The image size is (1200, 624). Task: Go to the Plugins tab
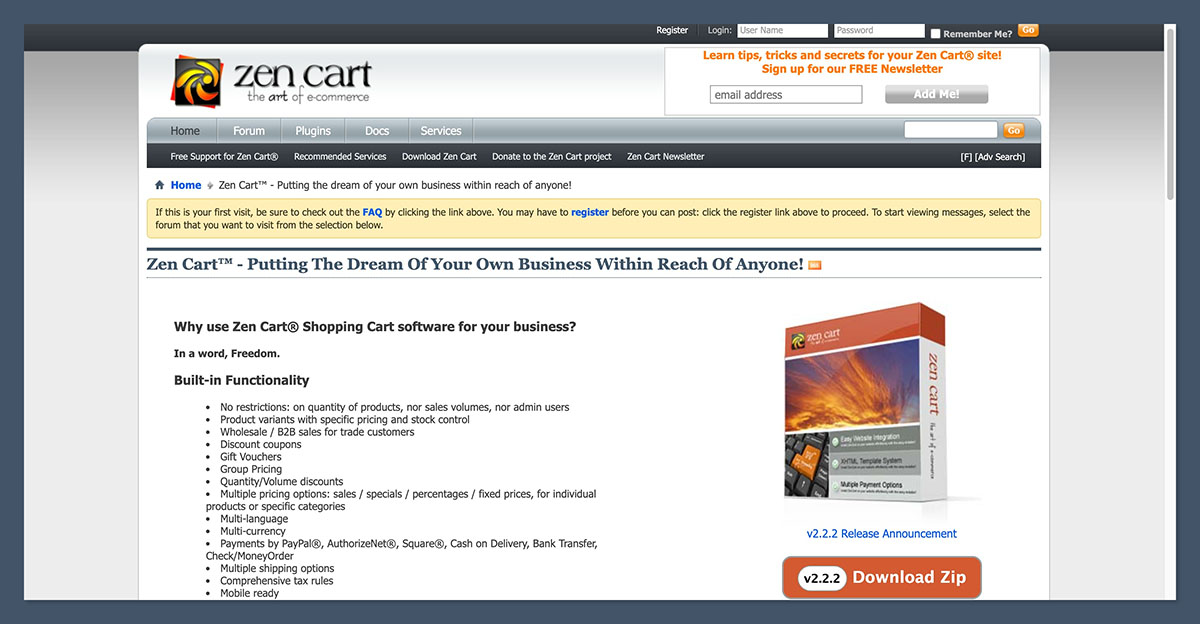(x=313, y=131)
